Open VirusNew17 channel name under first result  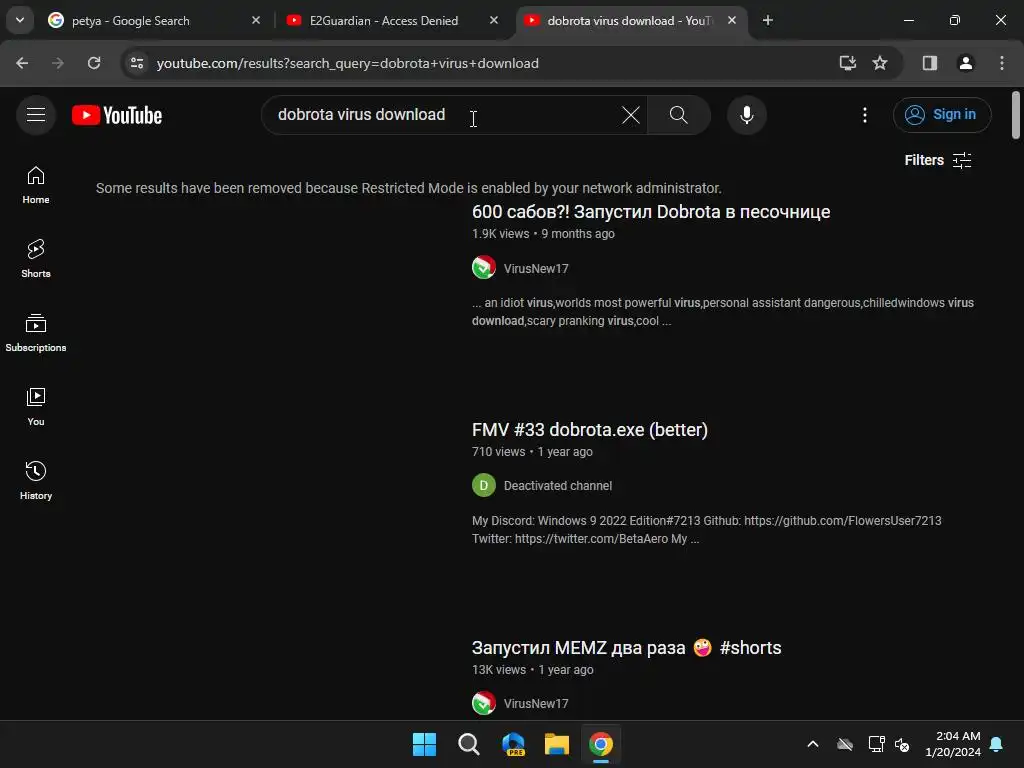pyautogui.click(x=536, y=268)
